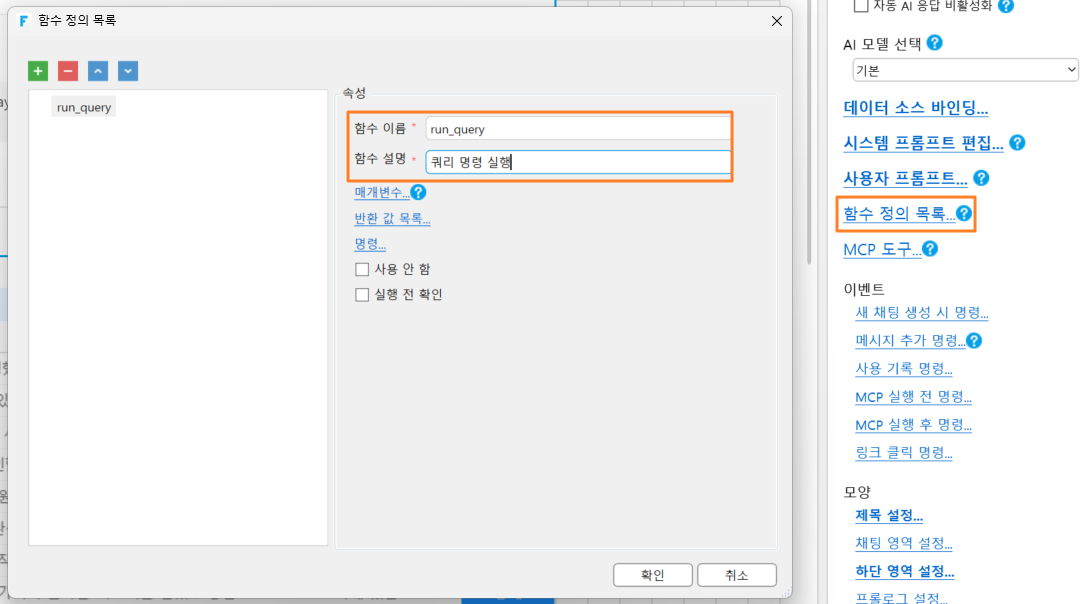Add a new function with the green plus button
Viewport: 1088px width, 604px height.
pos(38,71)
